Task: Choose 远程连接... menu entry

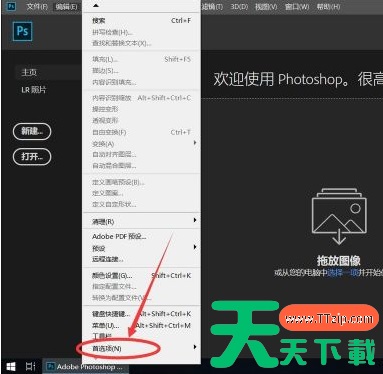Action: pyautogui.click(x=141, y=259)
